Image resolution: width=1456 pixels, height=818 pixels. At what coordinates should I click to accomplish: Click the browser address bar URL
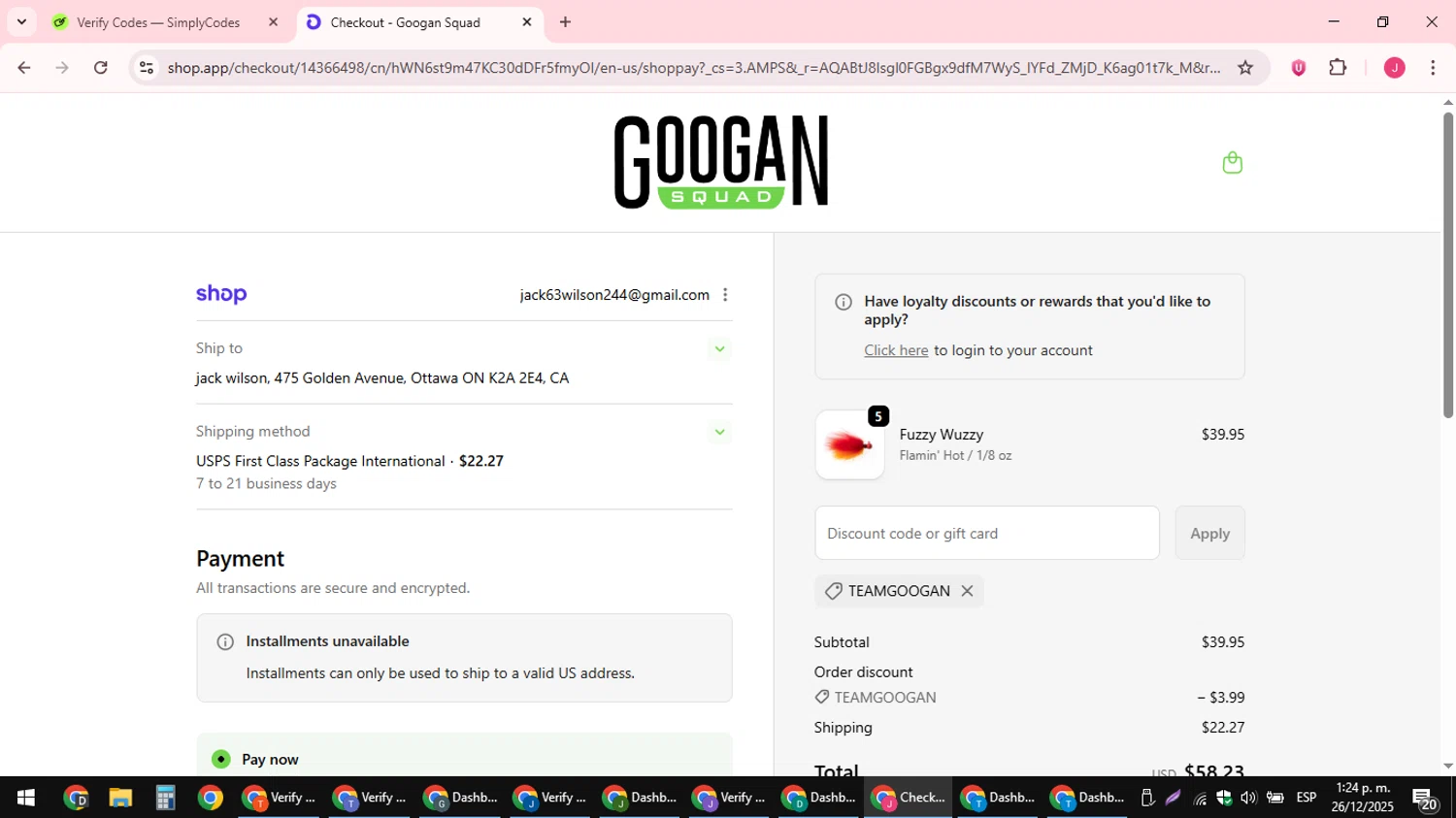(694, 68)
